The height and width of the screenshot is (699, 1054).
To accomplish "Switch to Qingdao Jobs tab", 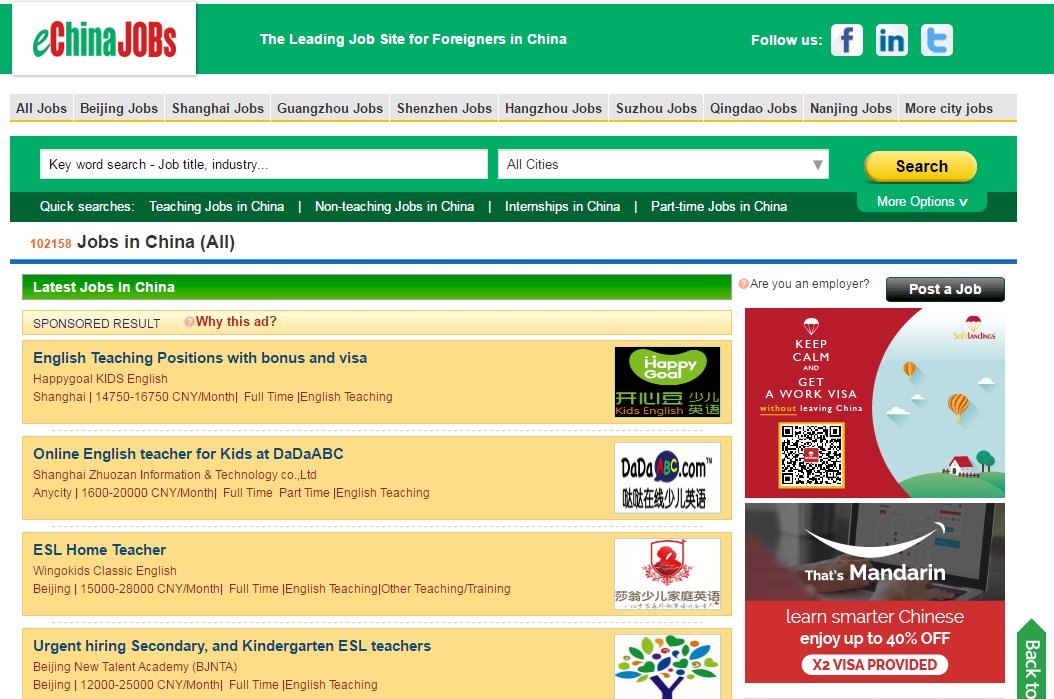I will tap(754, 108).
